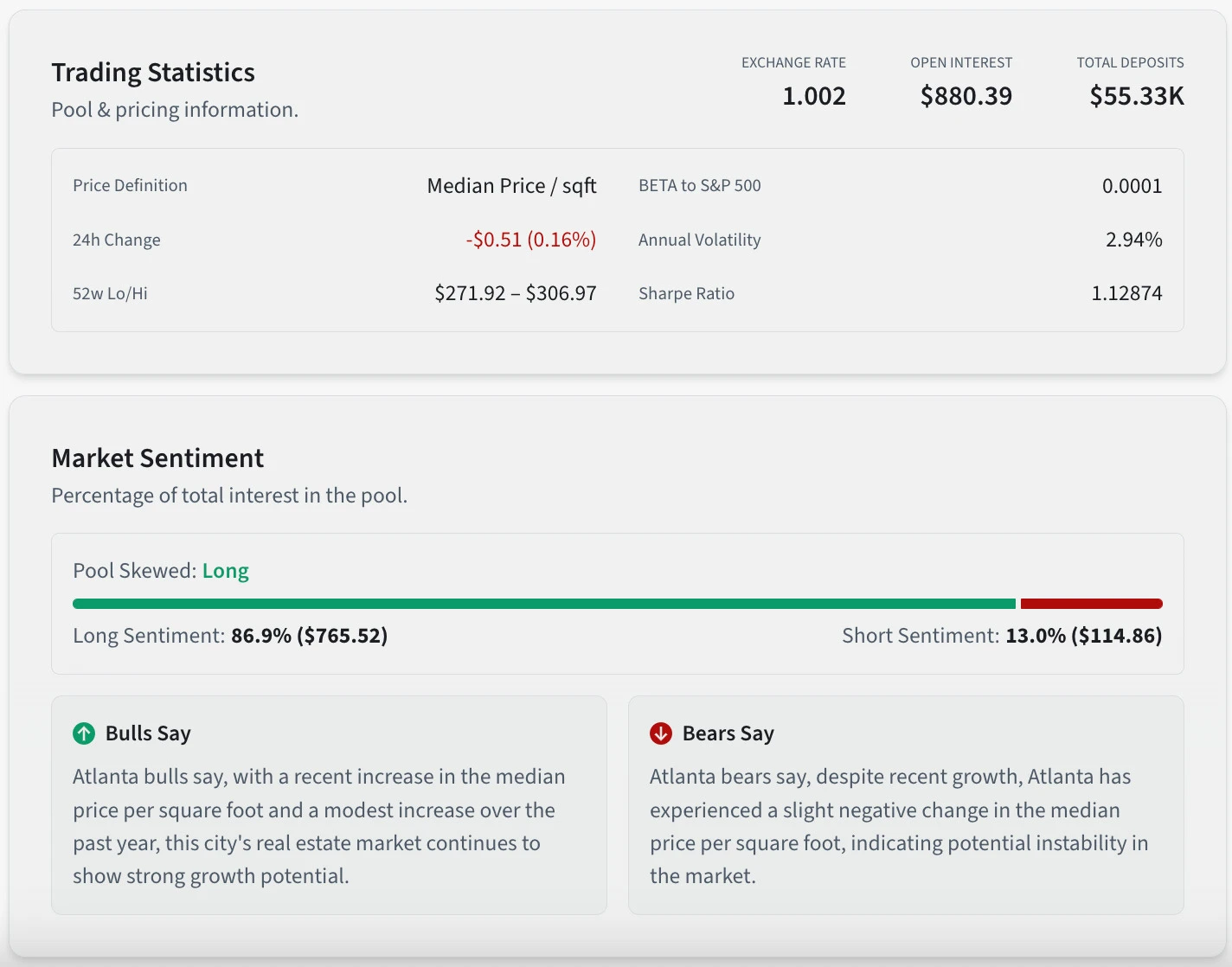This screenshot has width=1232, height=967.
Task: Click the green Long skew label
Action: point(226,571)
